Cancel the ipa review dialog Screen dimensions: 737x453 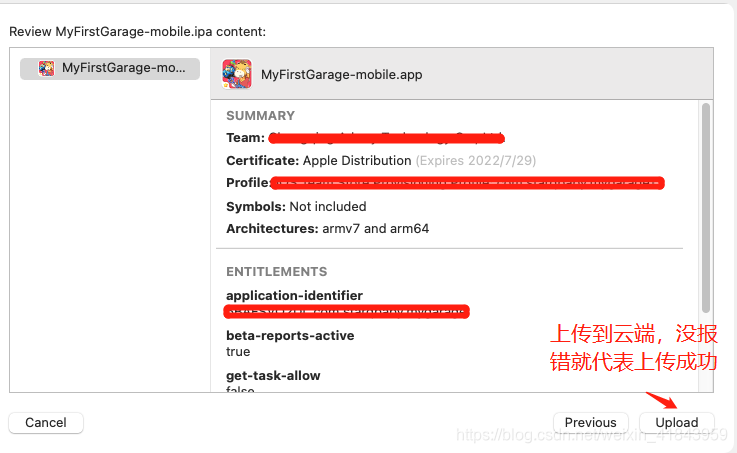tap(46, 422)
